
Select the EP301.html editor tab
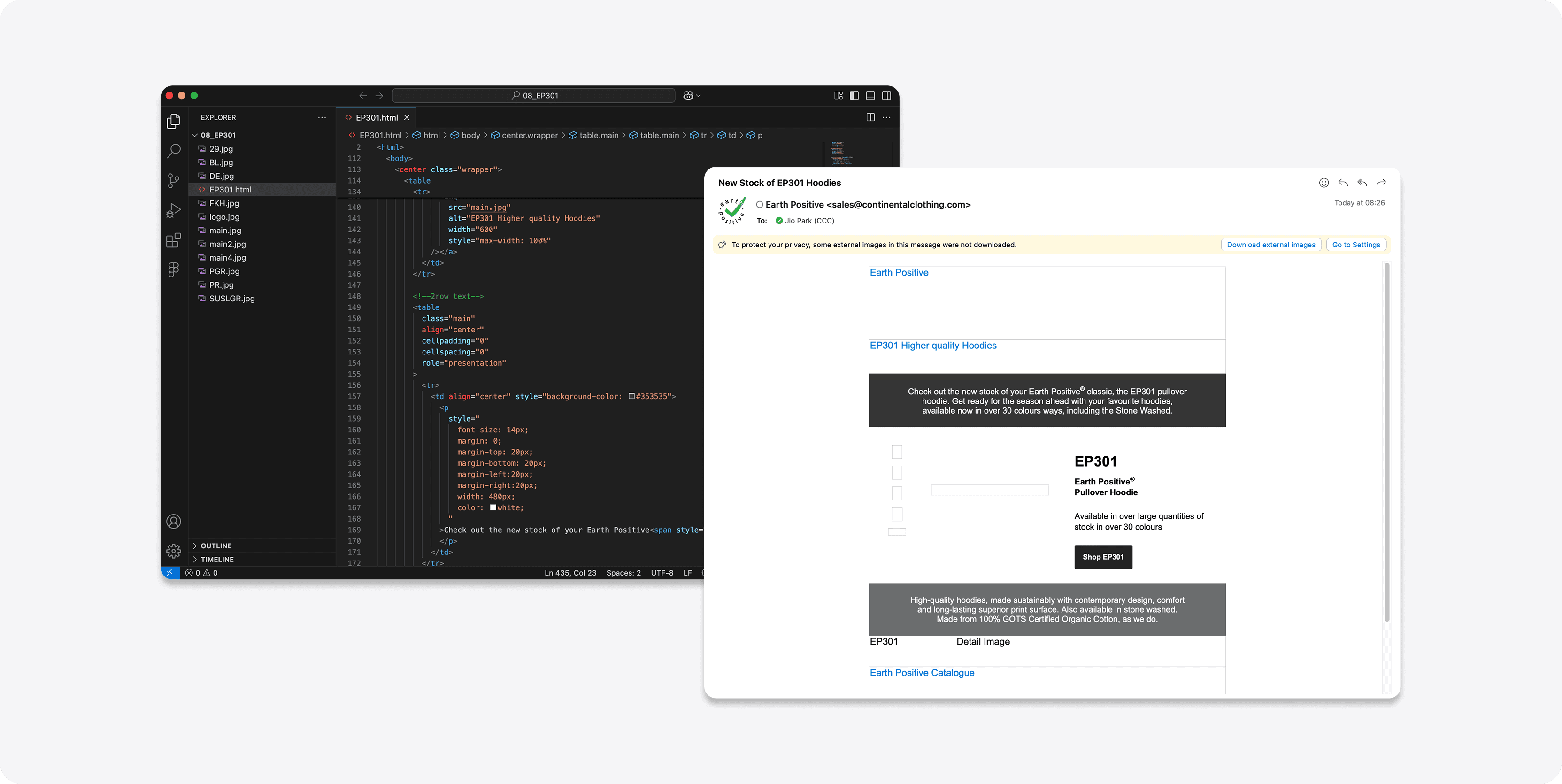click(376, 118)
